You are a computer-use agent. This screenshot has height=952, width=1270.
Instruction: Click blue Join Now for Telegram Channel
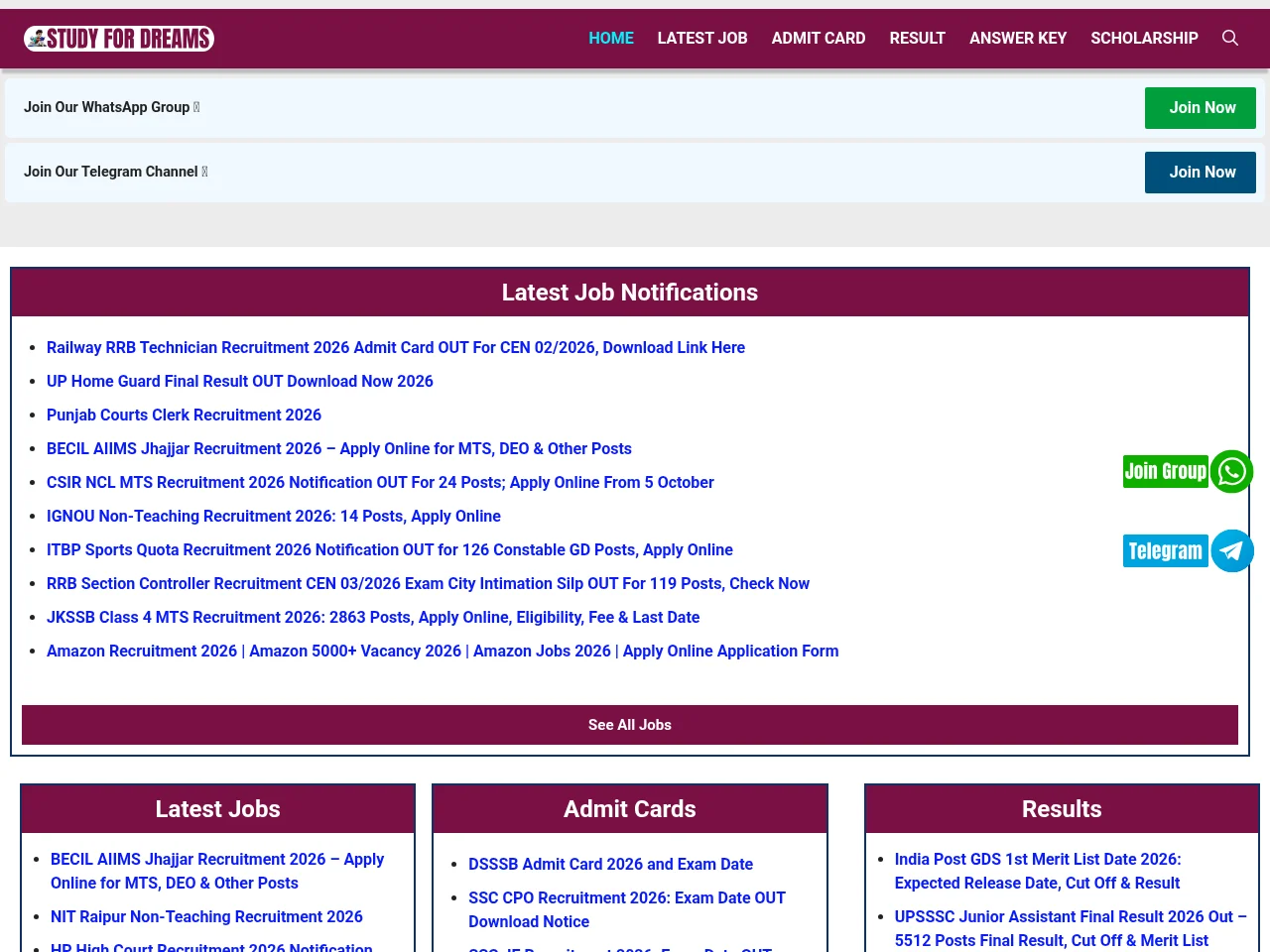click(1201, 173)
